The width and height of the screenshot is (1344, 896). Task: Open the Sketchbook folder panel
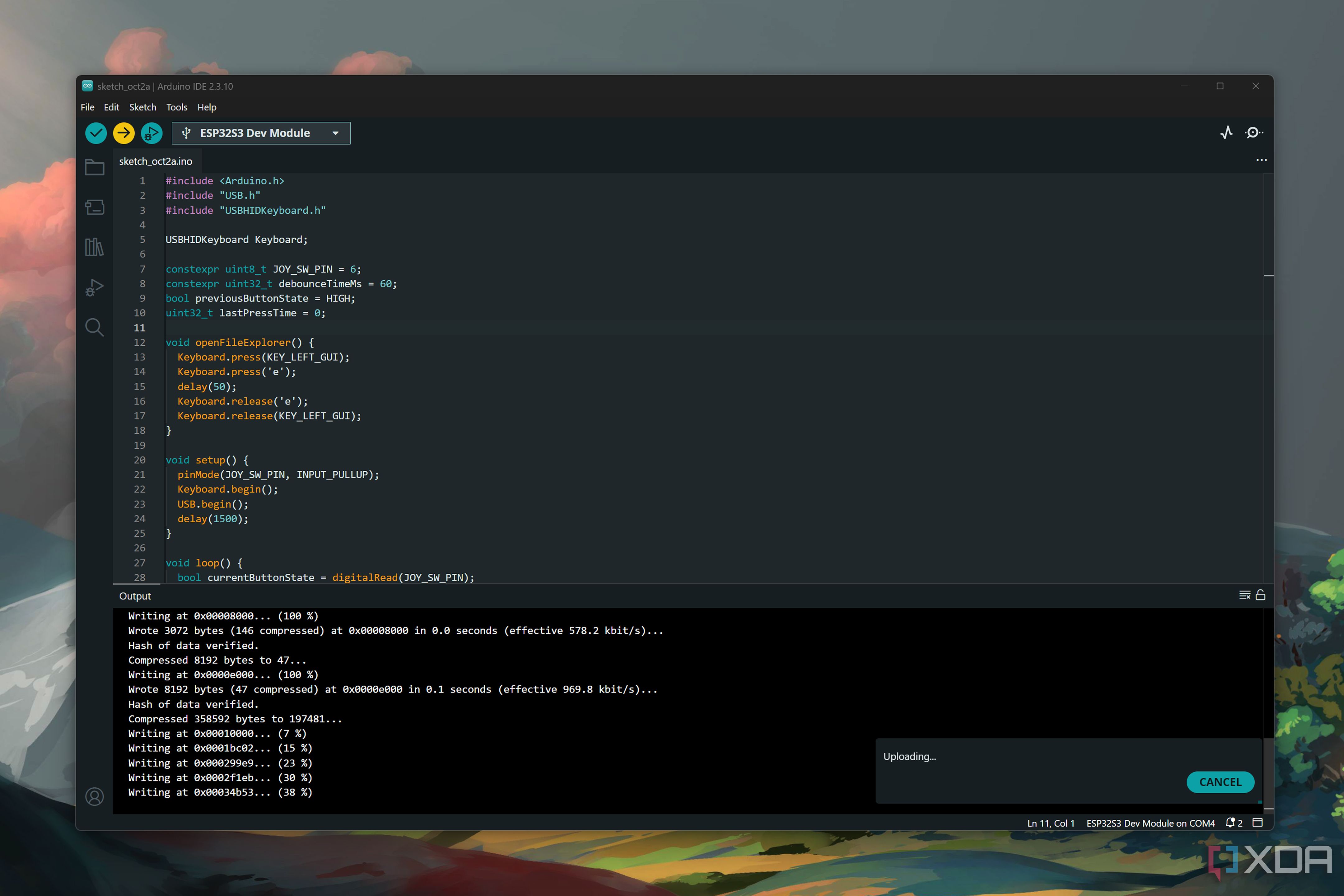coord(94,167)
